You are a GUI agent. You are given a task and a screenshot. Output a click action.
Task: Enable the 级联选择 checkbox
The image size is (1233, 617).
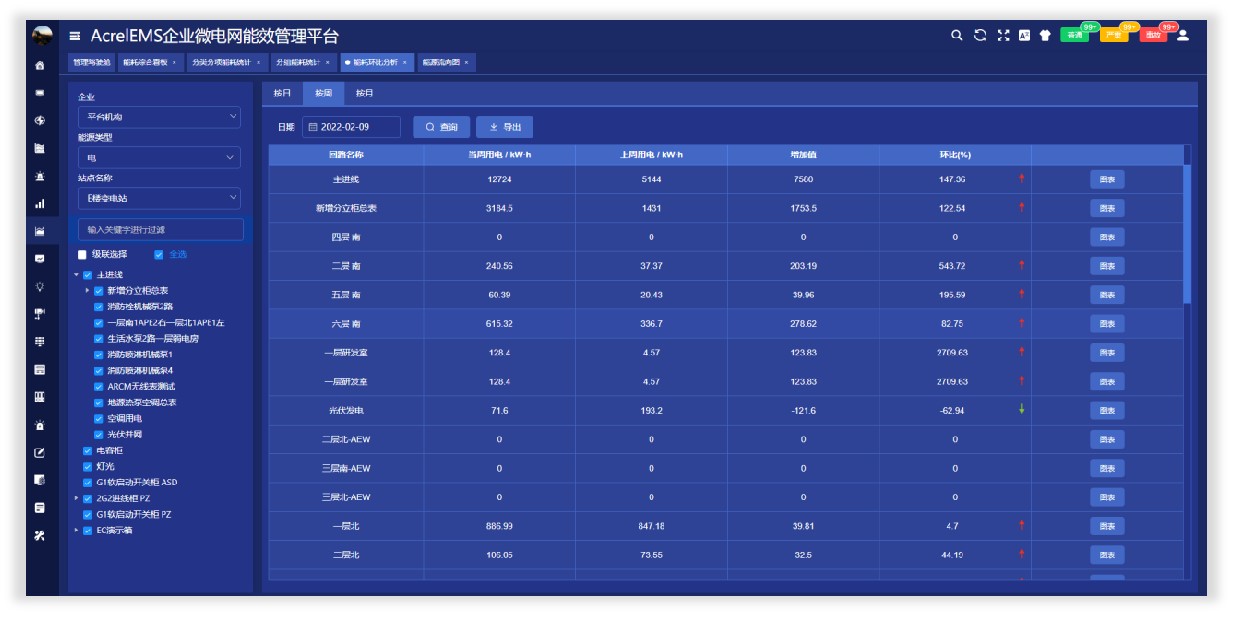pyautogui.click(x=83, y=255)
